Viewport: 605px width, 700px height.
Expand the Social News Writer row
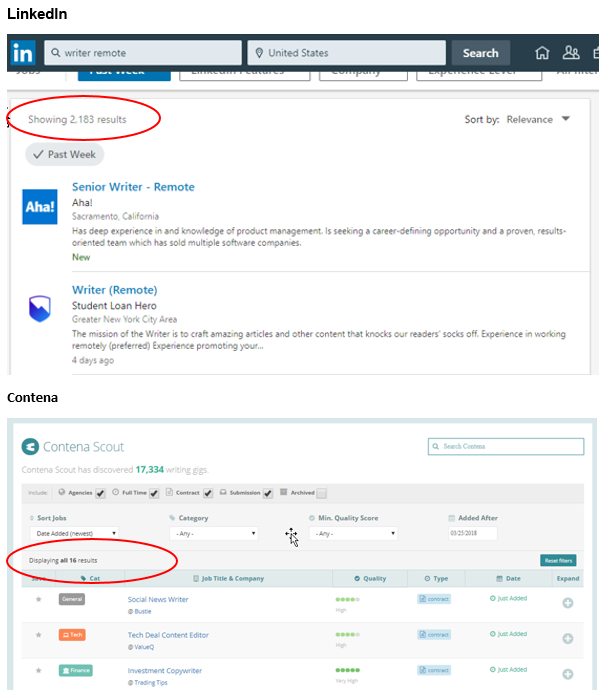click(567, 603)
